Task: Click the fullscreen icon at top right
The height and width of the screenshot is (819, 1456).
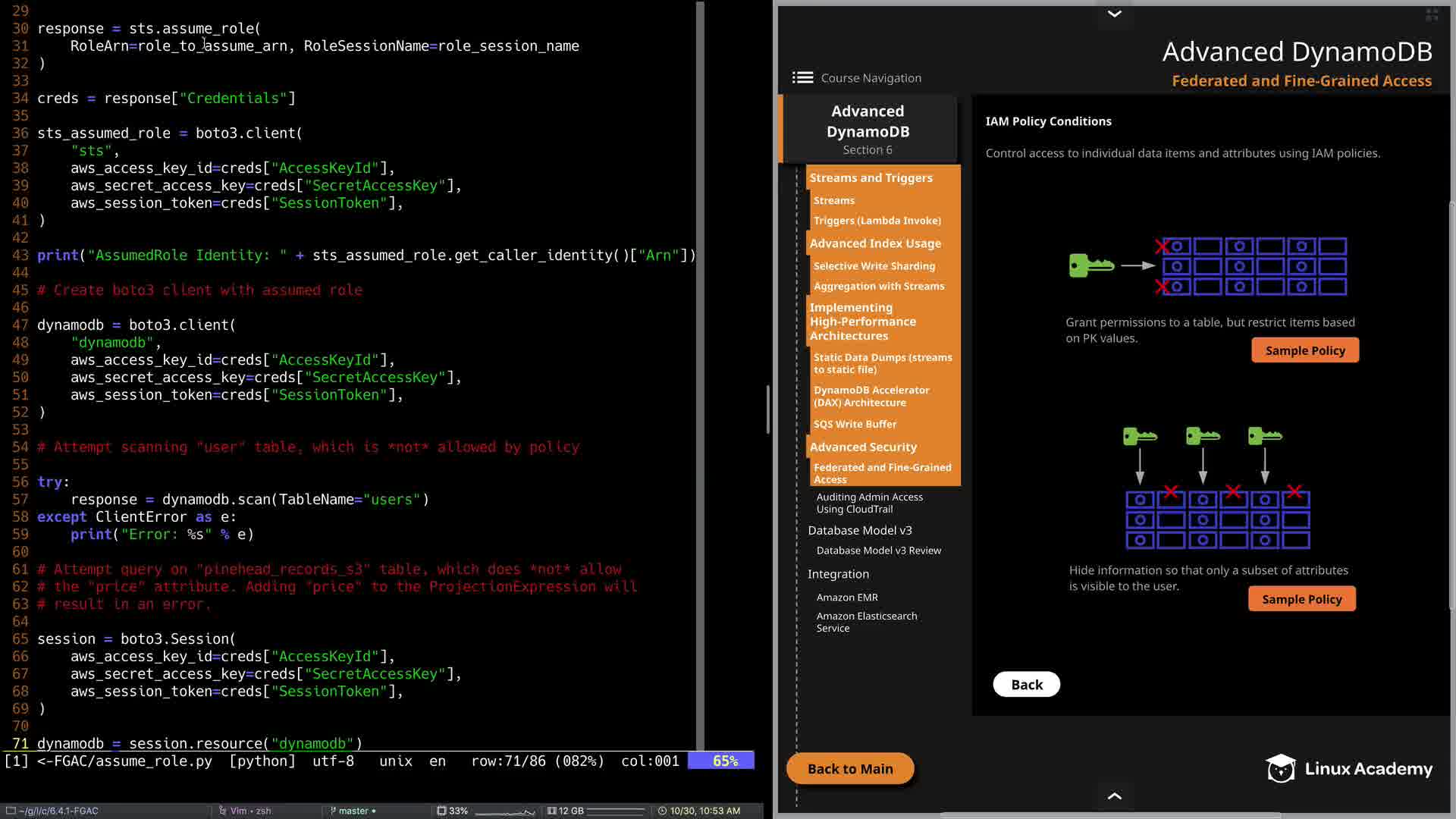Action: [x=1432, y=14]
